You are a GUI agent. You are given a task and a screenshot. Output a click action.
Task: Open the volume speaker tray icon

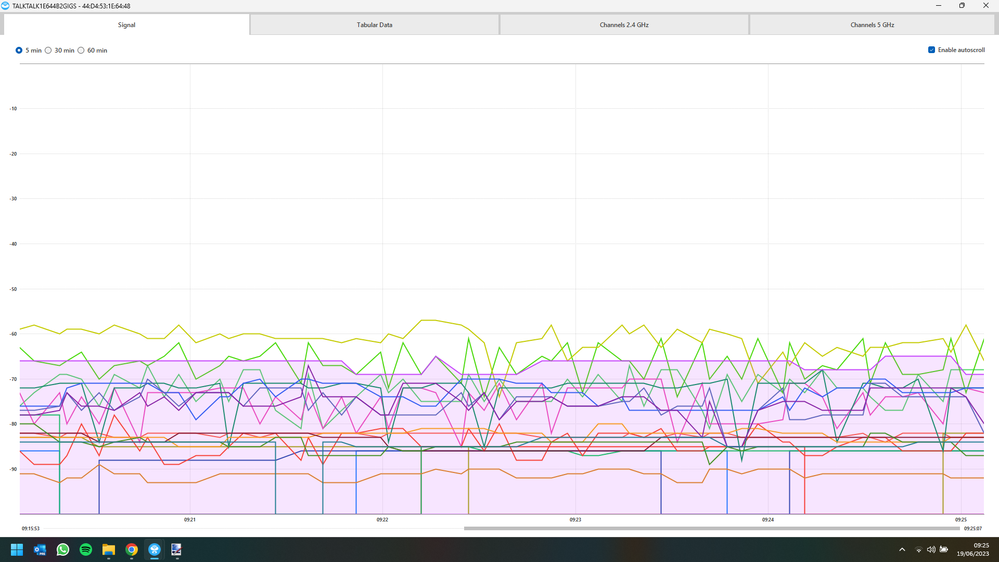click(x=931, y=549)
